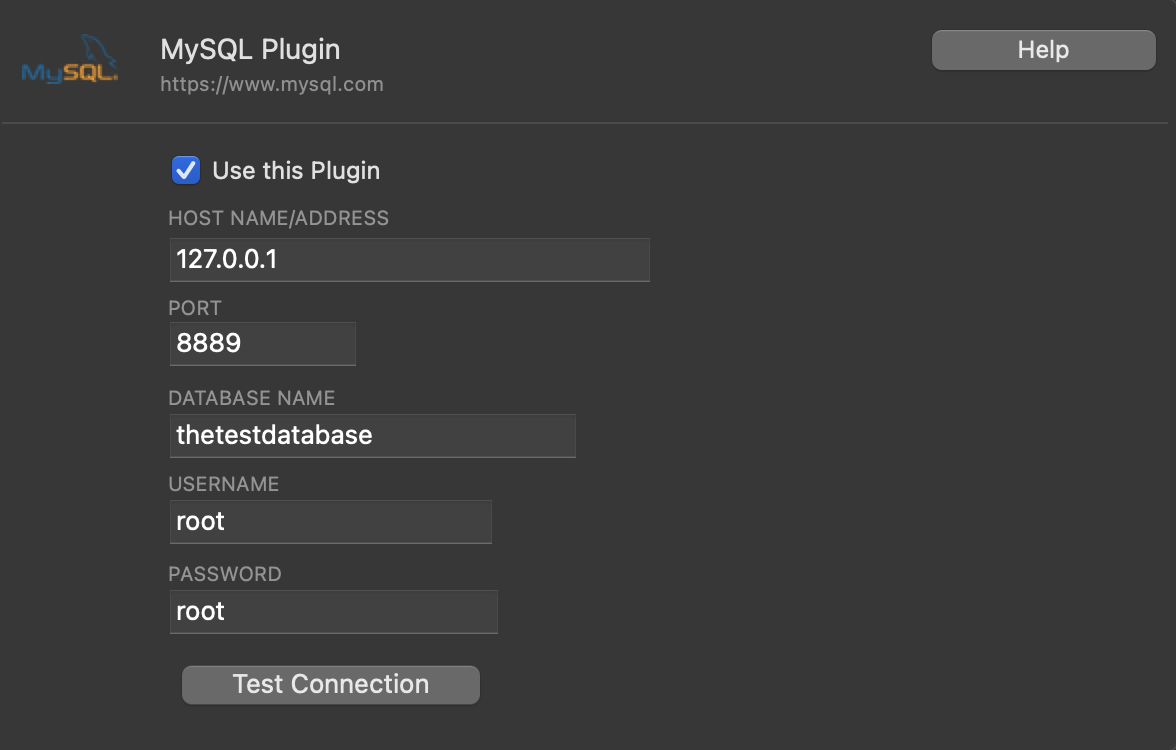Click the 'Use this Plugin' label text

[x=296, y=170]
